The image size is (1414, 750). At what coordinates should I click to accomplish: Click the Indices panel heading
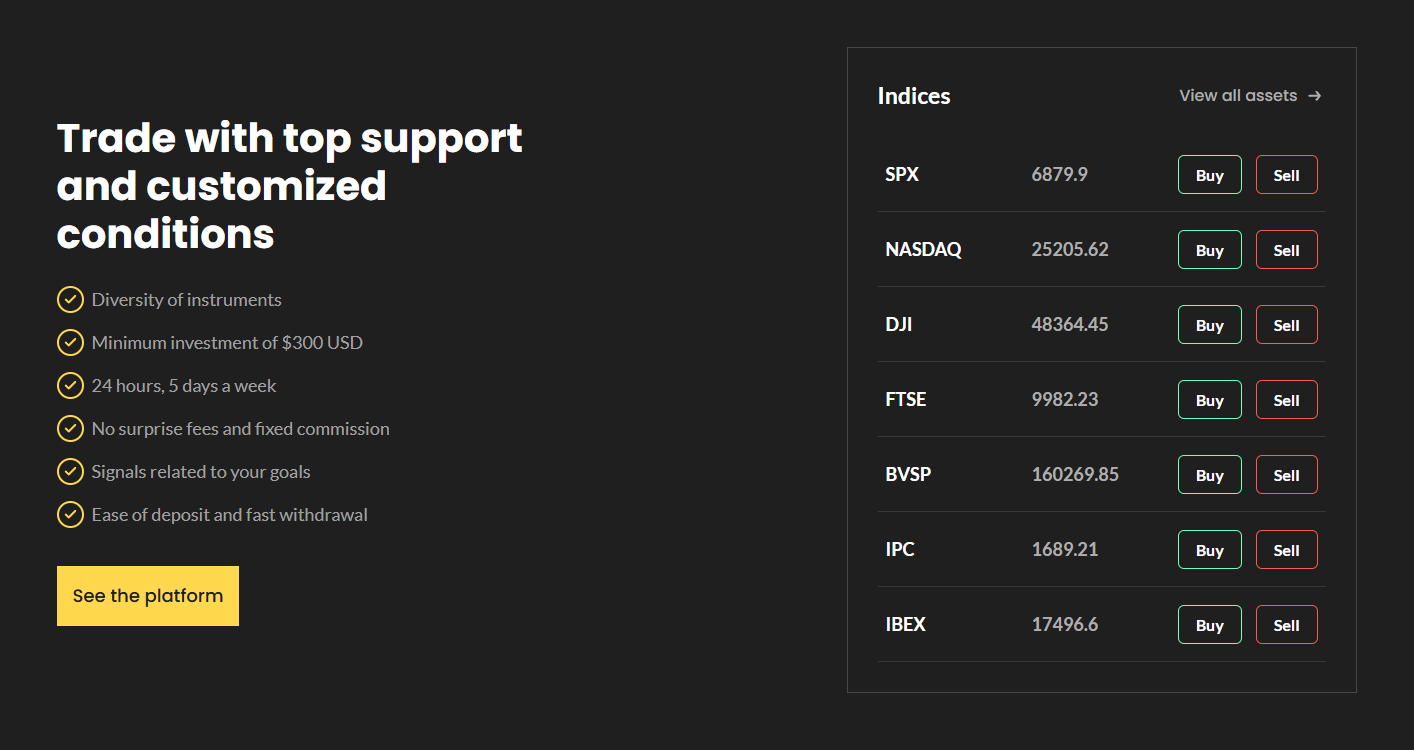click(x=914, y=96)
